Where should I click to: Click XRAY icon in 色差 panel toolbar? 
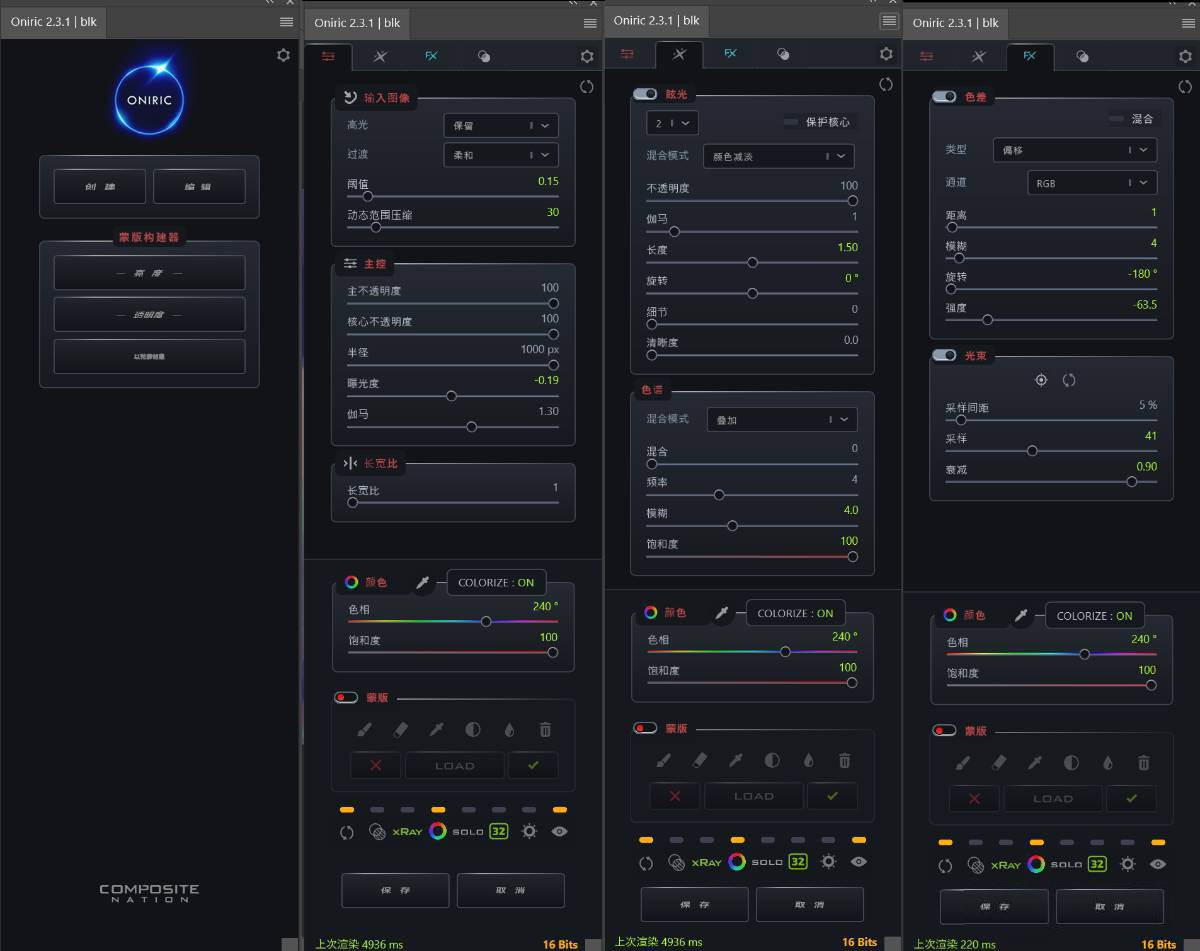(x=1006, y=864)
